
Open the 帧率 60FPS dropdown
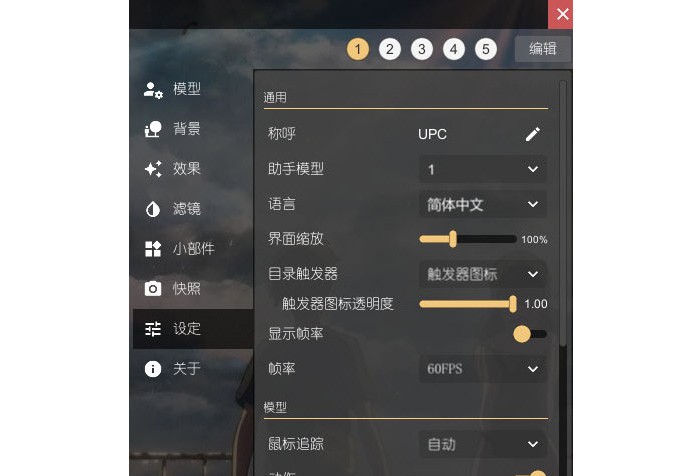click(483, 369)
